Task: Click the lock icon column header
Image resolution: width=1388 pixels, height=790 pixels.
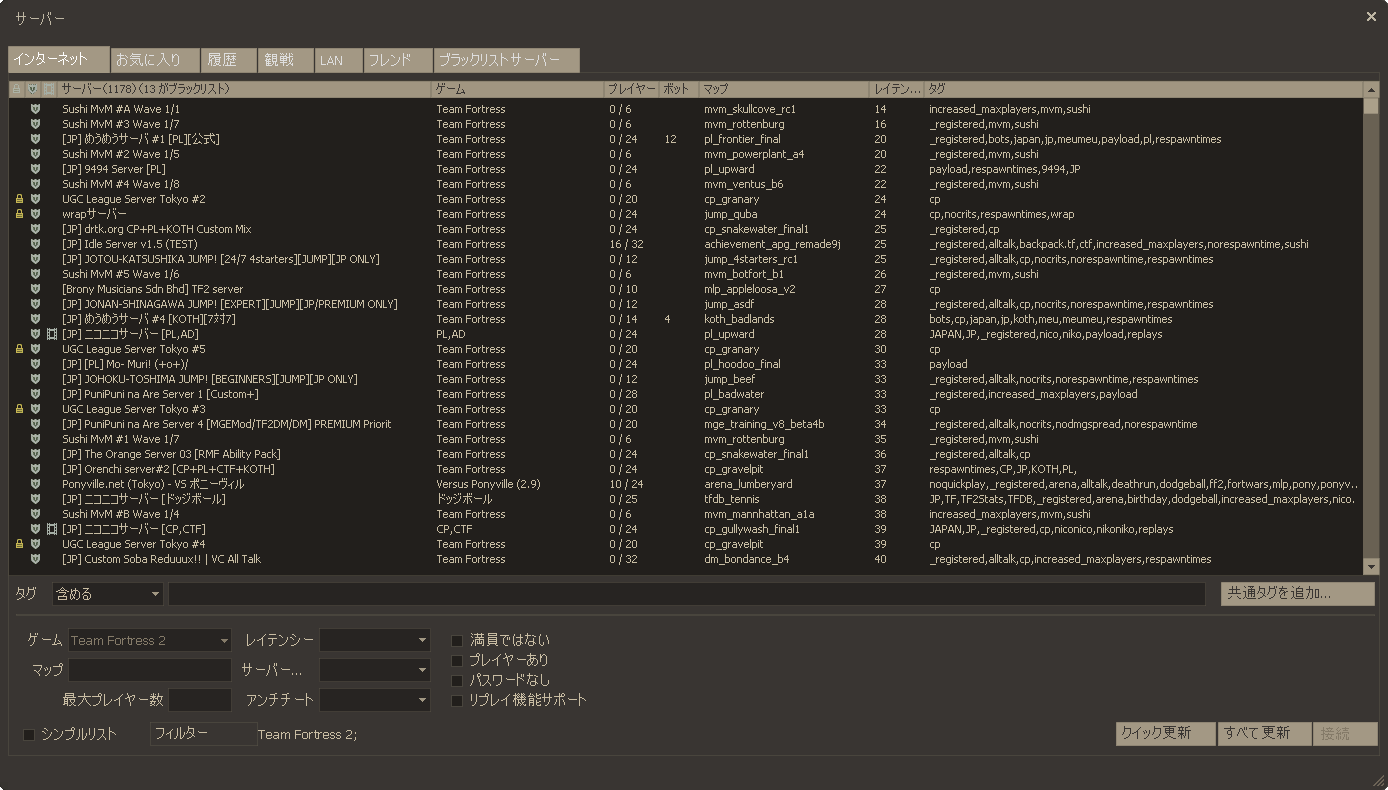Action: 16,88
